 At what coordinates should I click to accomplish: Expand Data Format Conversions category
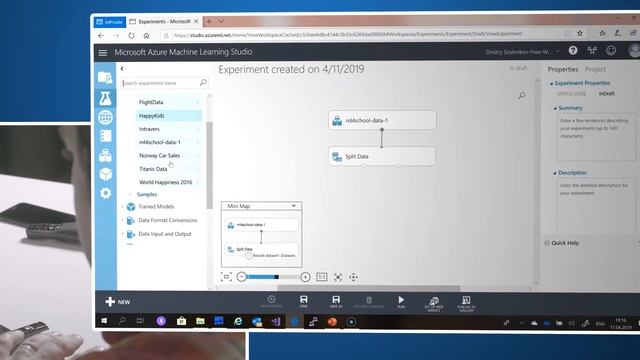pyautogui.click(x=122, y=220)
